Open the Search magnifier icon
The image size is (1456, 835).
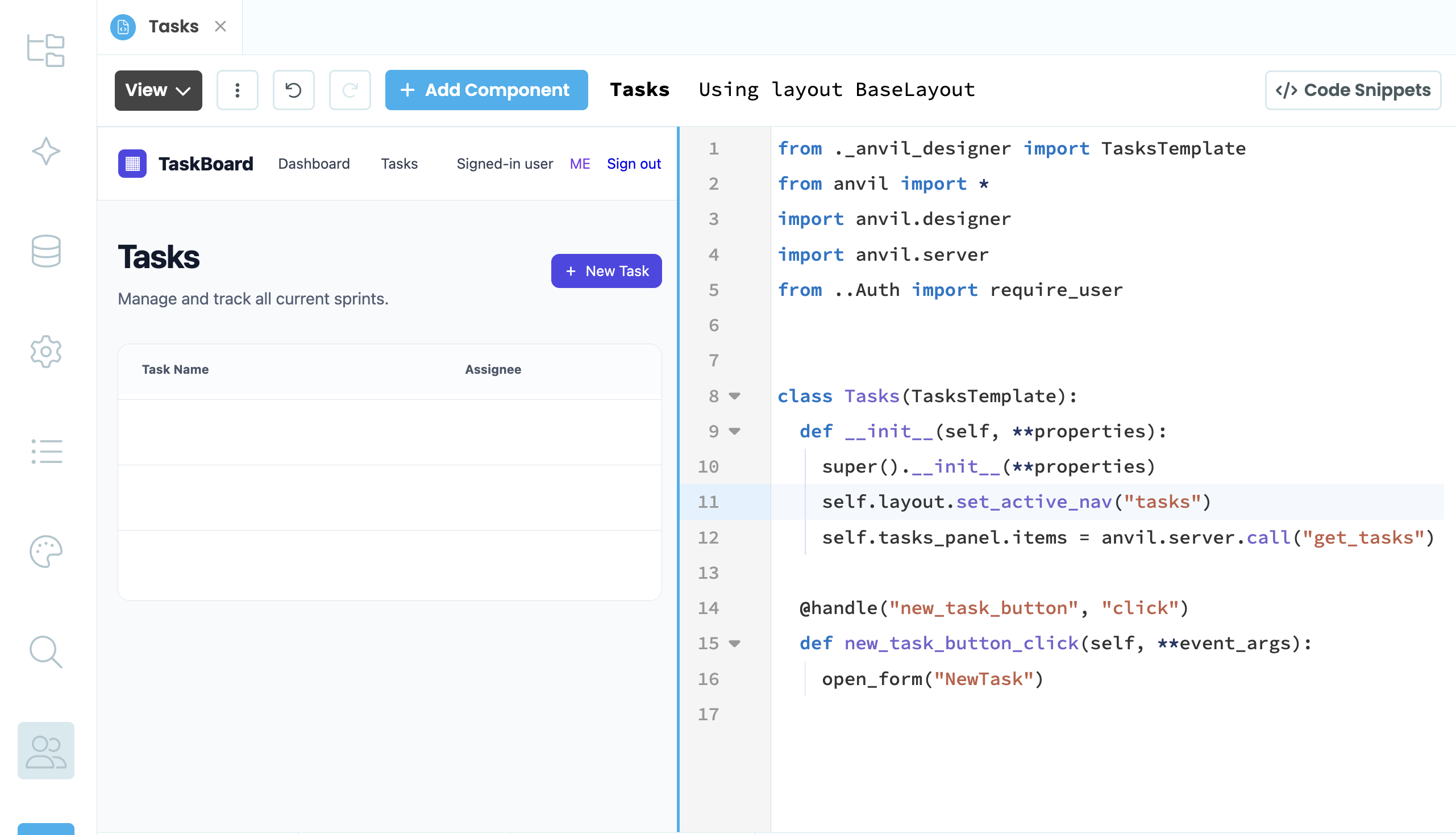coord(46,652)
